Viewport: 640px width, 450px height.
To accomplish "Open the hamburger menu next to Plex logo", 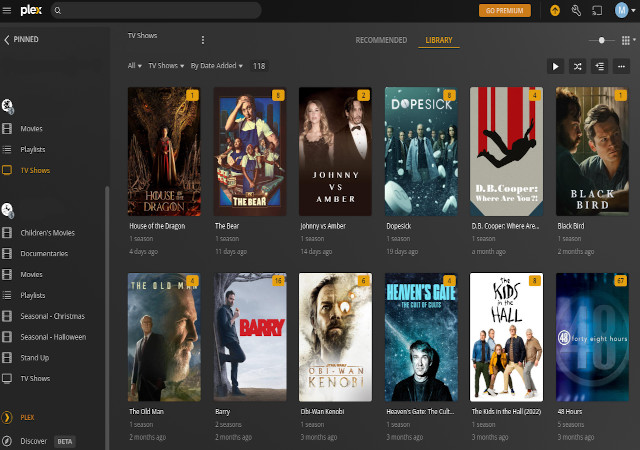I will (x=9, y=10).
